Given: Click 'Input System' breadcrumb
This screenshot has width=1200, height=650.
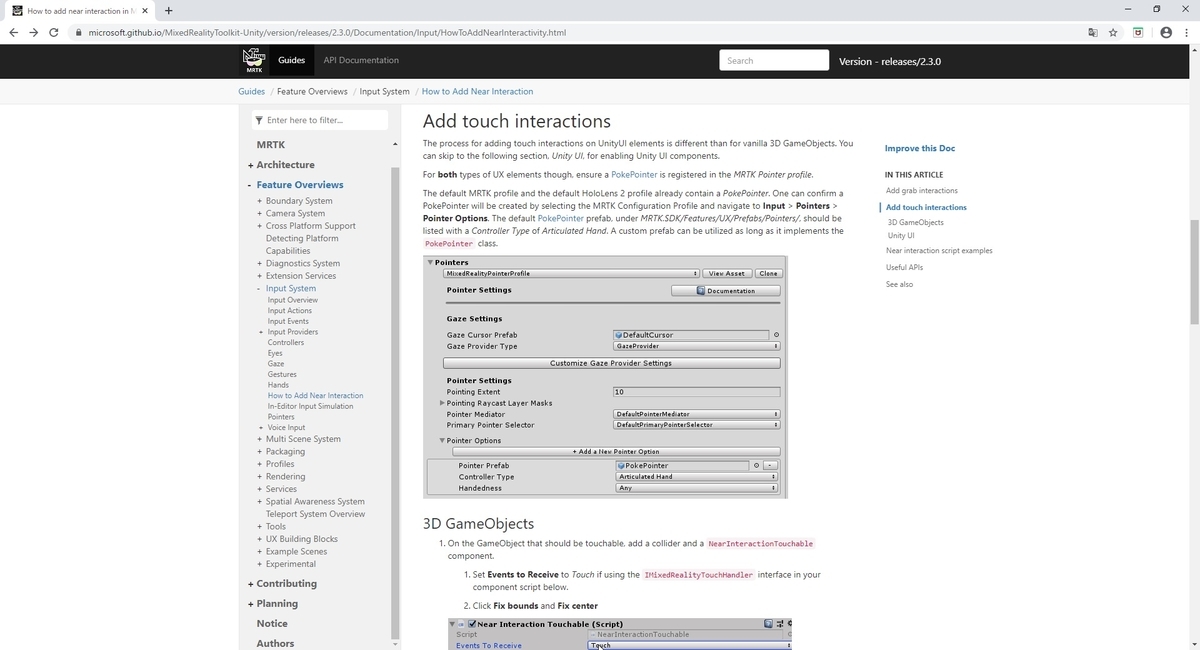Looking at the screenshot, I should click(x=385, y=91).
